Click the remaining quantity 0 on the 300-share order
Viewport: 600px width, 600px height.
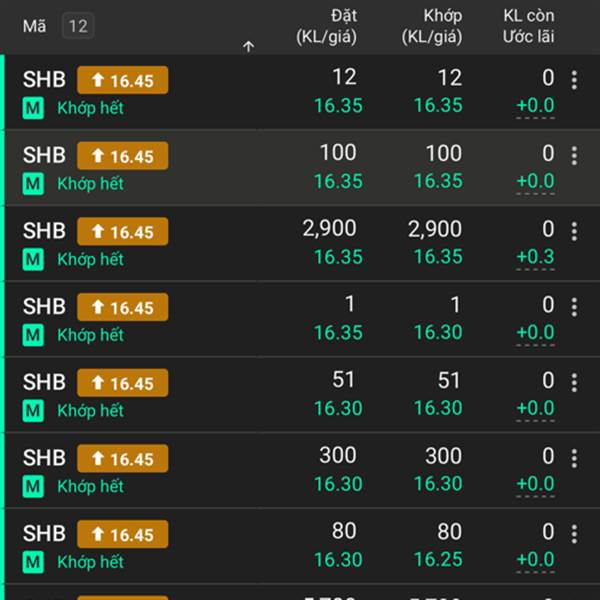pyautogui.click(x=548, y=456)
